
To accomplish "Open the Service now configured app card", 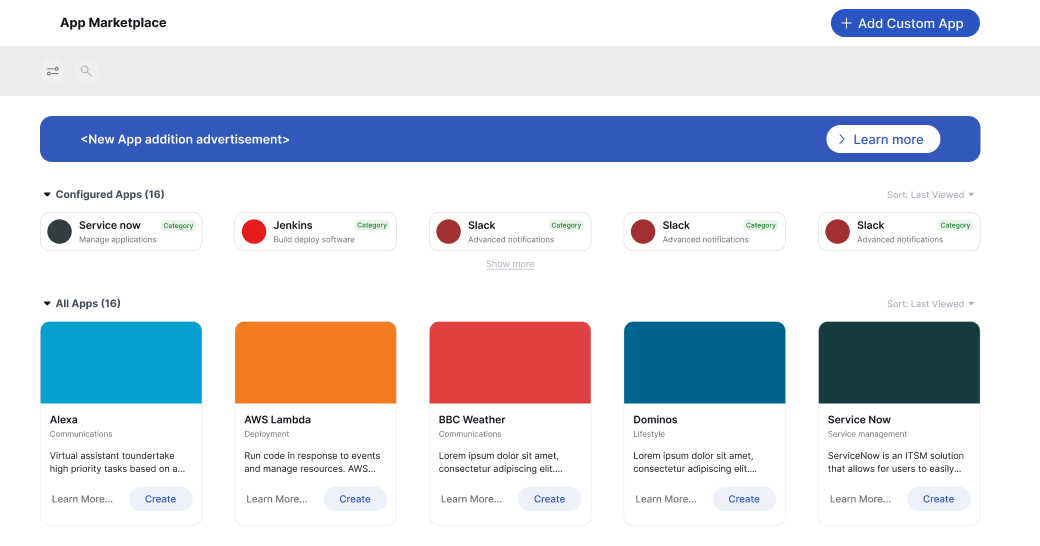I will (121, 232).
